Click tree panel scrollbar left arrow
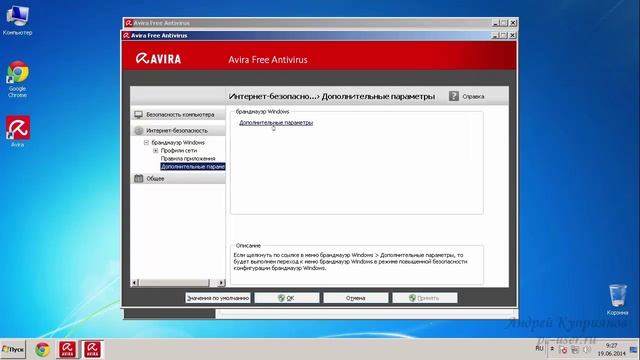The width and height of the screenshot is (640, 360). point(135,282)
